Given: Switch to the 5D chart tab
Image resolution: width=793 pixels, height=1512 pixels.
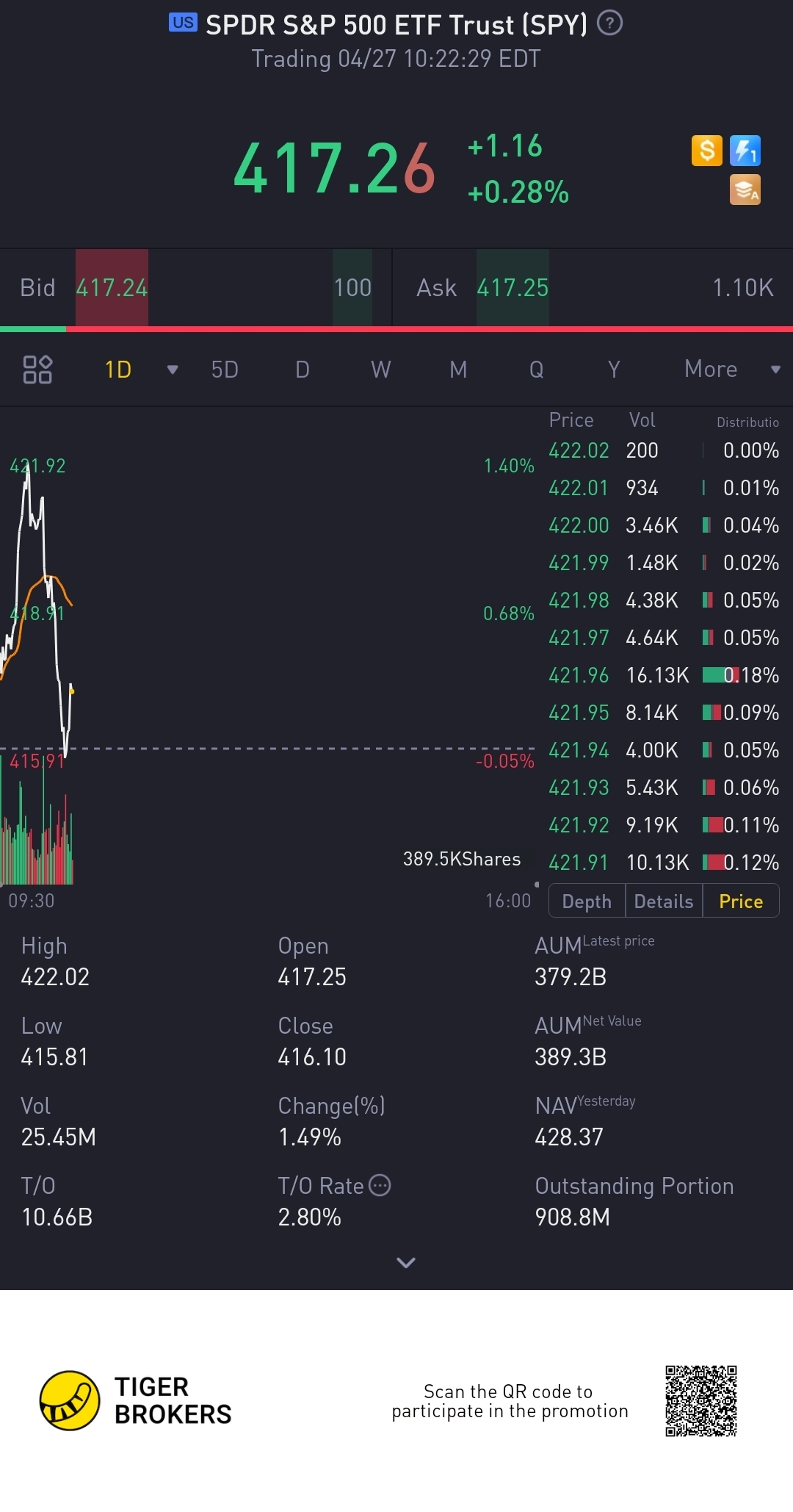Looking at the screenshot, I should coord(225,370).
